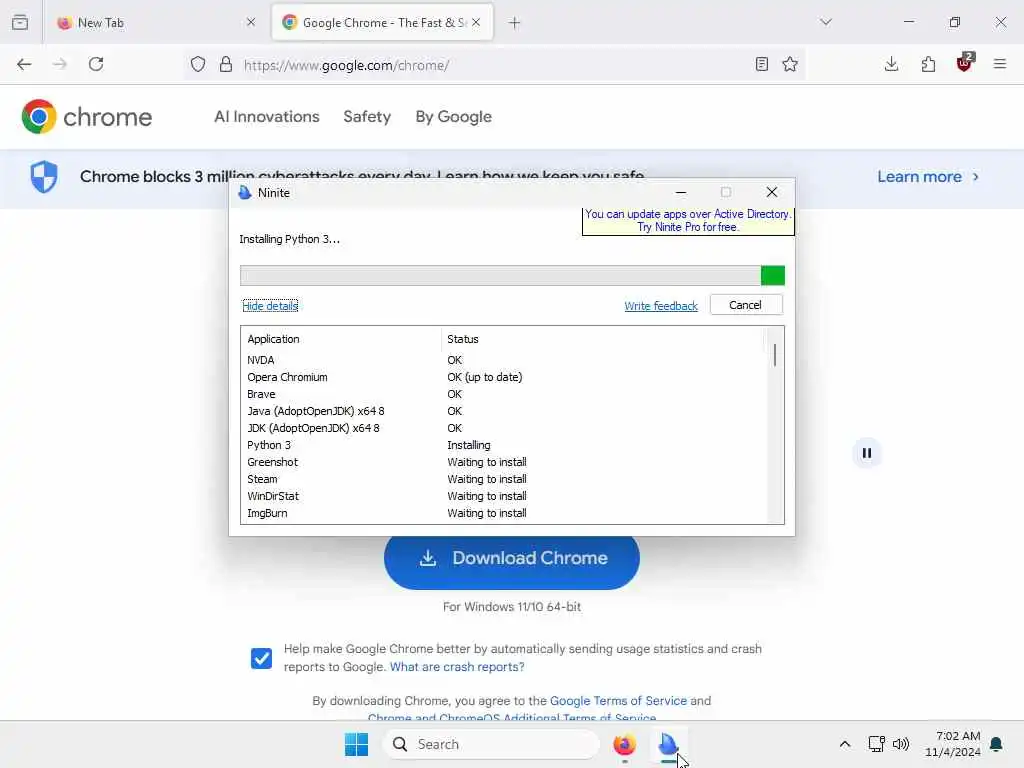1024x768 pixels.
Task: Open Firefox downloads panel
Action: pos(891,64)
